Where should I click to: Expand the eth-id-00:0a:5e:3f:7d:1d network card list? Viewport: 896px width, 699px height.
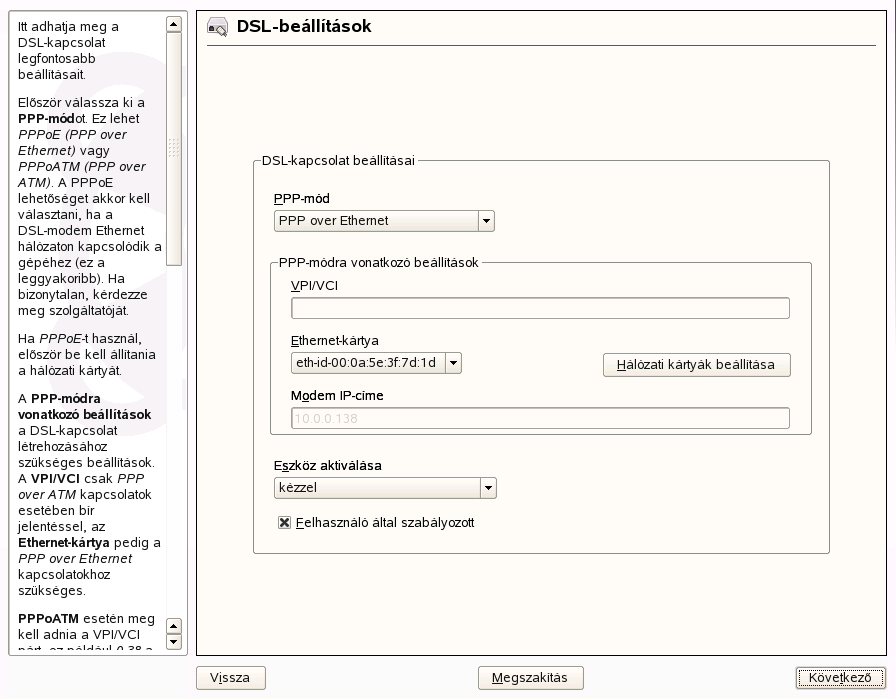coord(365,363)
